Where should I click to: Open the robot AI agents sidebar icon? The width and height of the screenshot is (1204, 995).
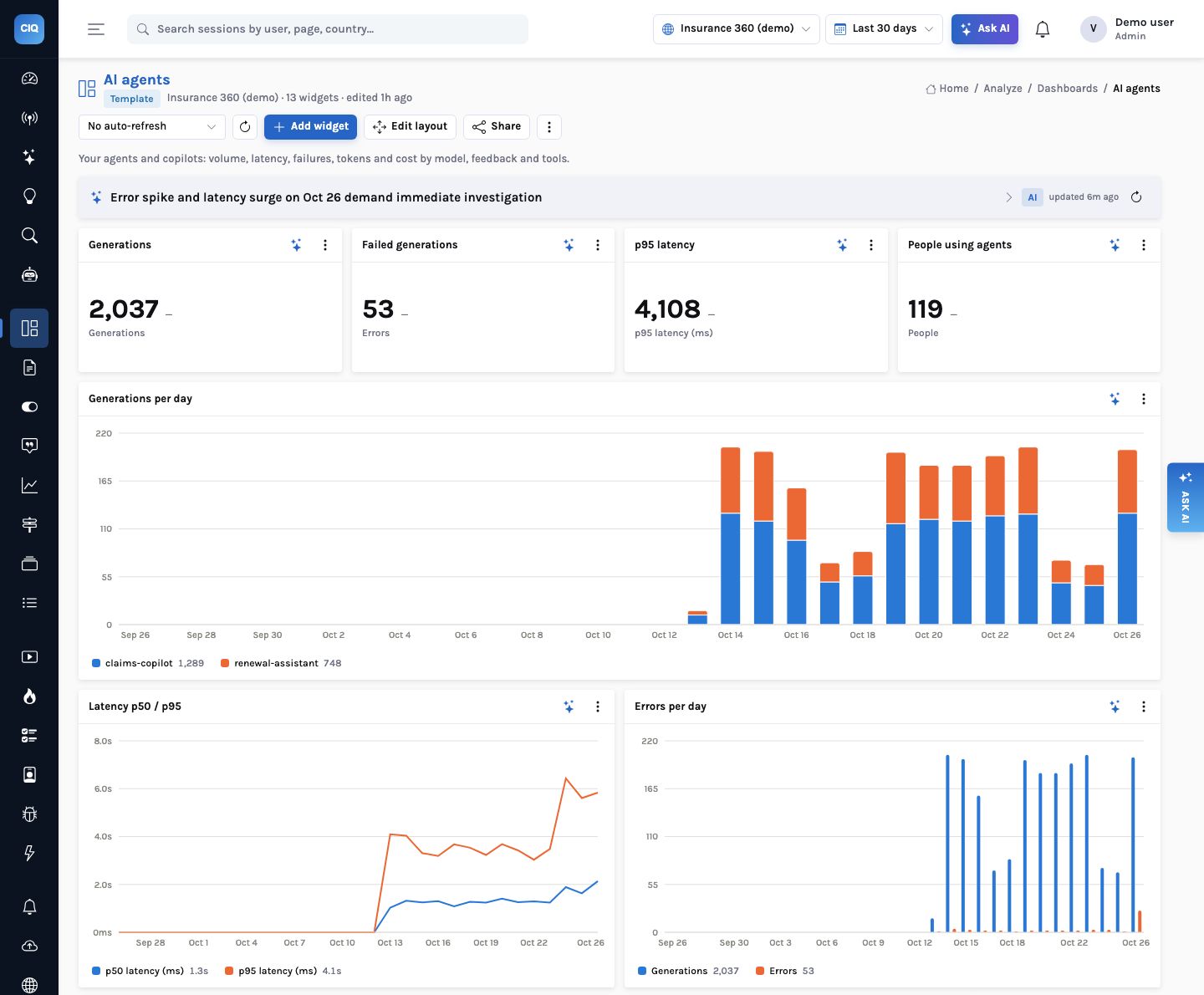29,275
